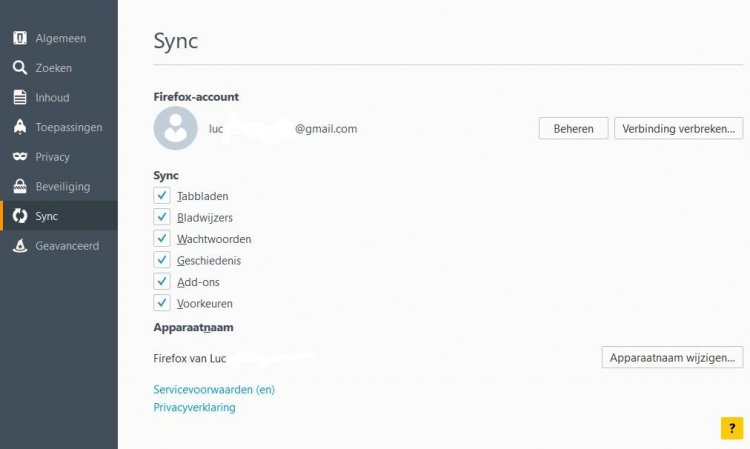
Task: Click the Beheren button
Action: (574, 128)
